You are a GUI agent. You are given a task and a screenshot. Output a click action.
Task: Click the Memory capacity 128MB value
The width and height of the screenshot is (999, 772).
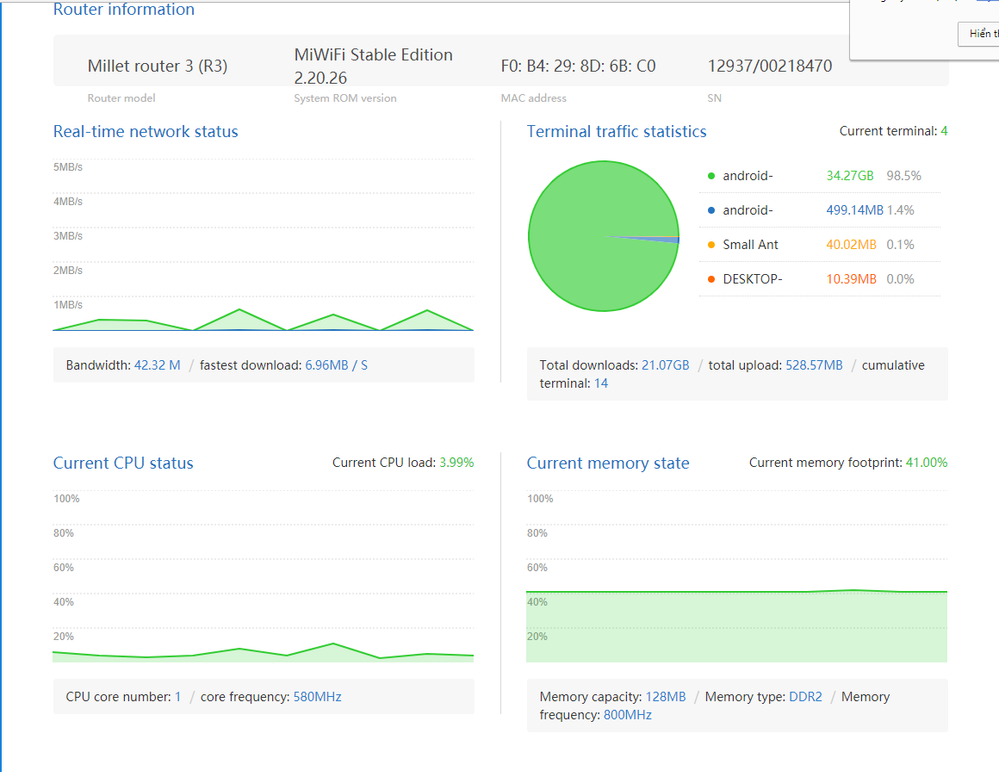coord(666,697)
